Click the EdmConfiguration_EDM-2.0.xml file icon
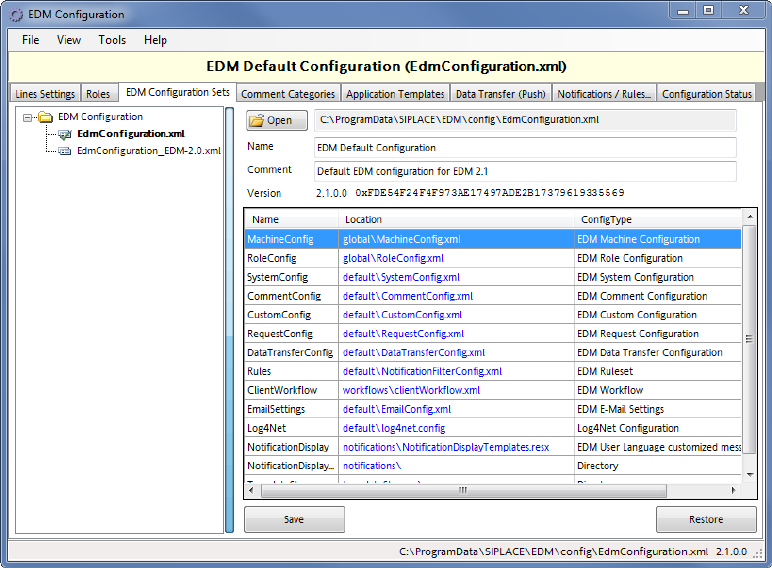This screenshot has width=772, height=568. (x=65, y=151)
